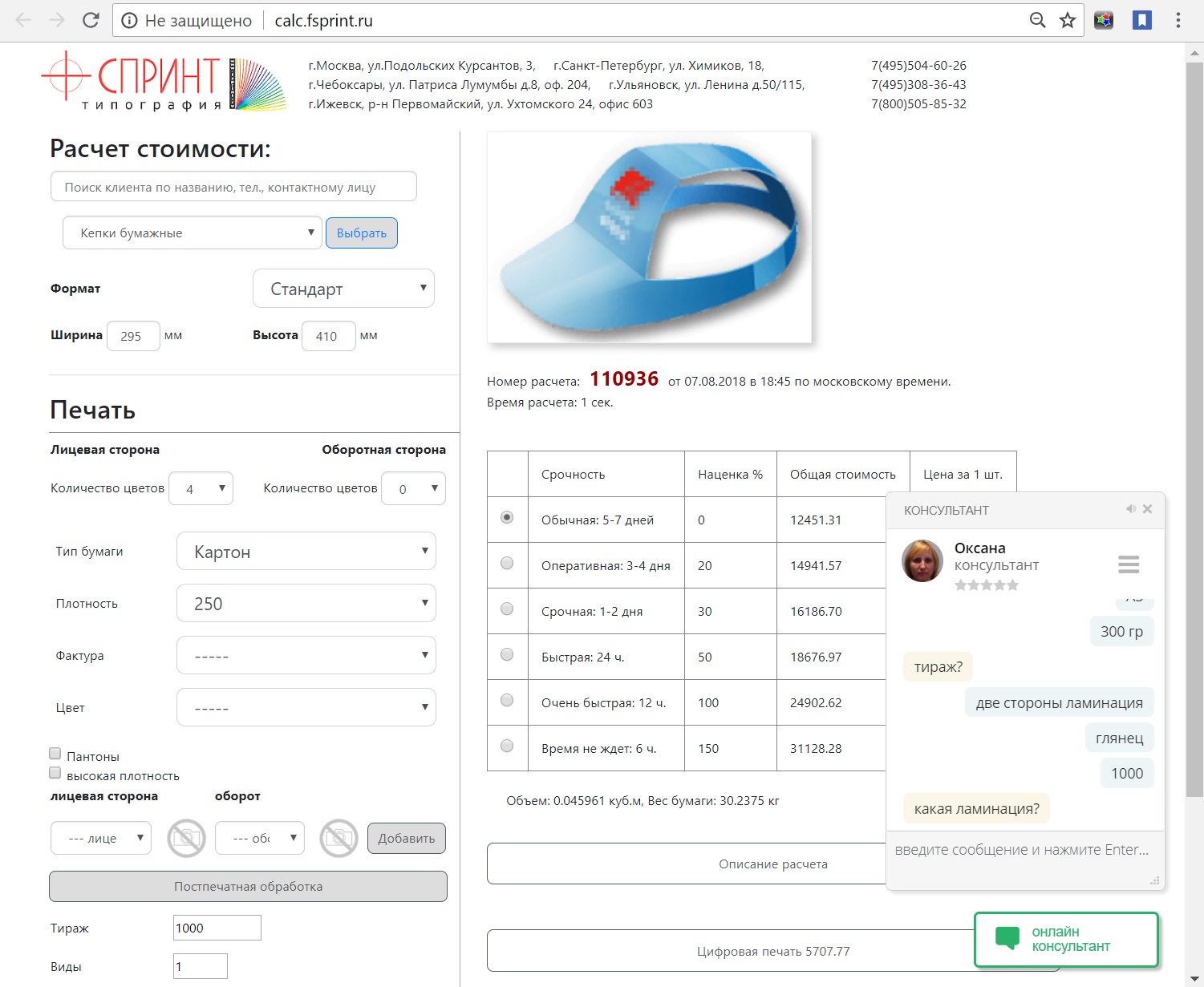
Task: Enable the Пантоны checkbox
Action: (55, 754)
